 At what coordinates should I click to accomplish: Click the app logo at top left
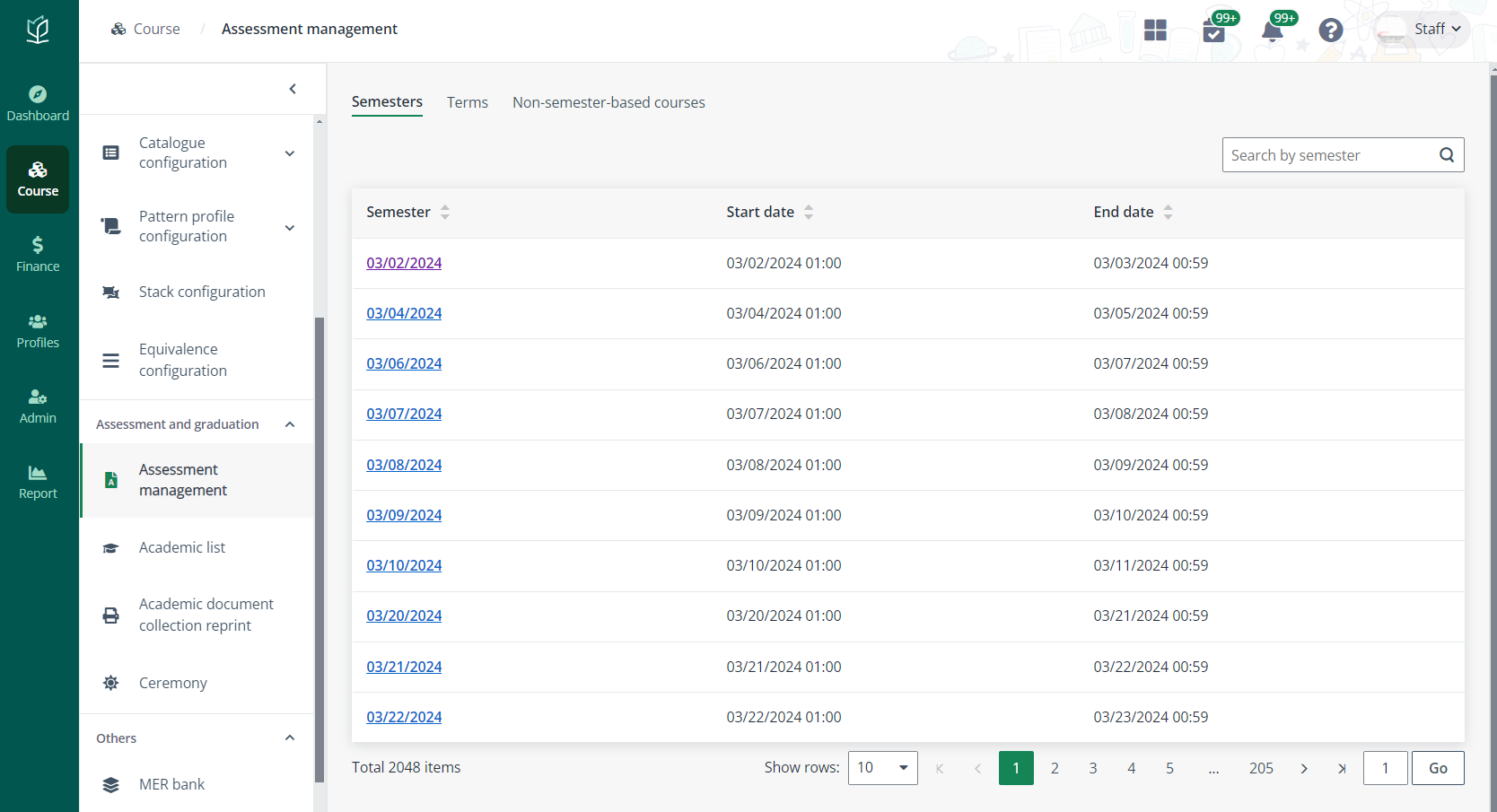(38, 30)
